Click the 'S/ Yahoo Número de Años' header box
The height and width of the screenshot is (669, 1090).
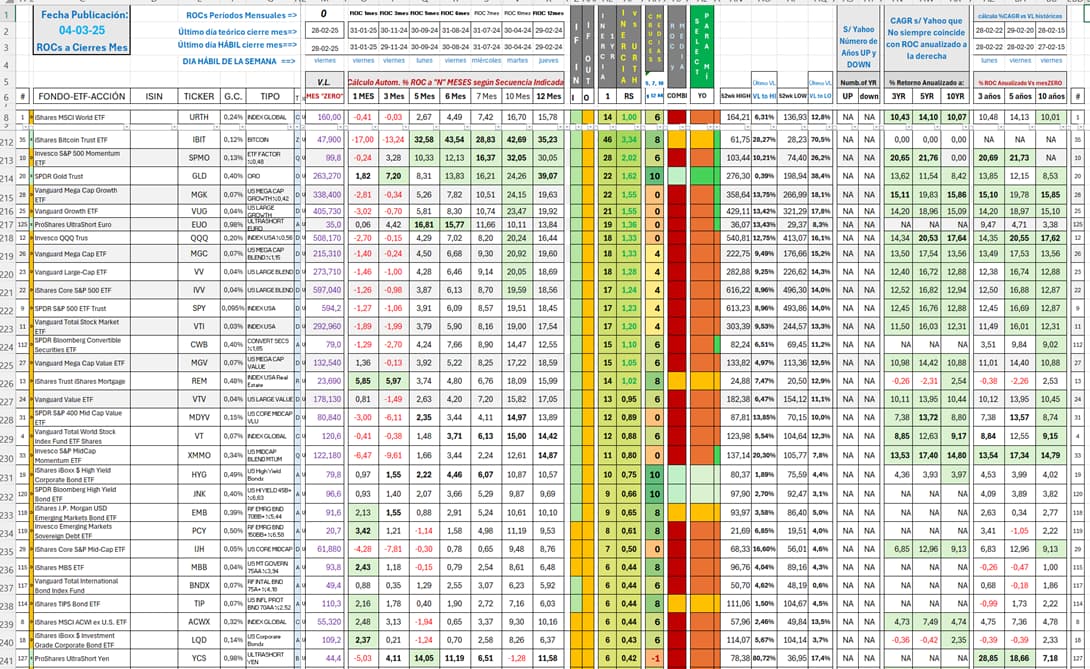[x=859, y=47]
